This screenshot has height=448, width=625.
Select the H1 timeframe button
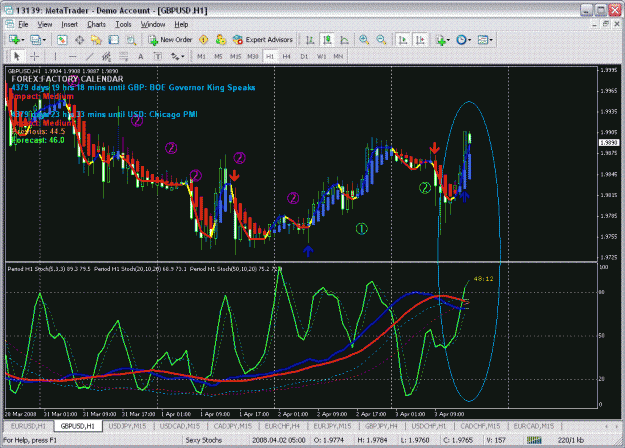click(270, 57)
